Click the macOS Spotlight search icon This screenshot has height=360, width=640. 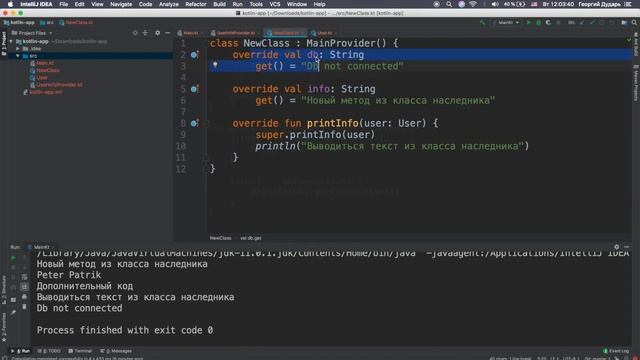point(449,4)
